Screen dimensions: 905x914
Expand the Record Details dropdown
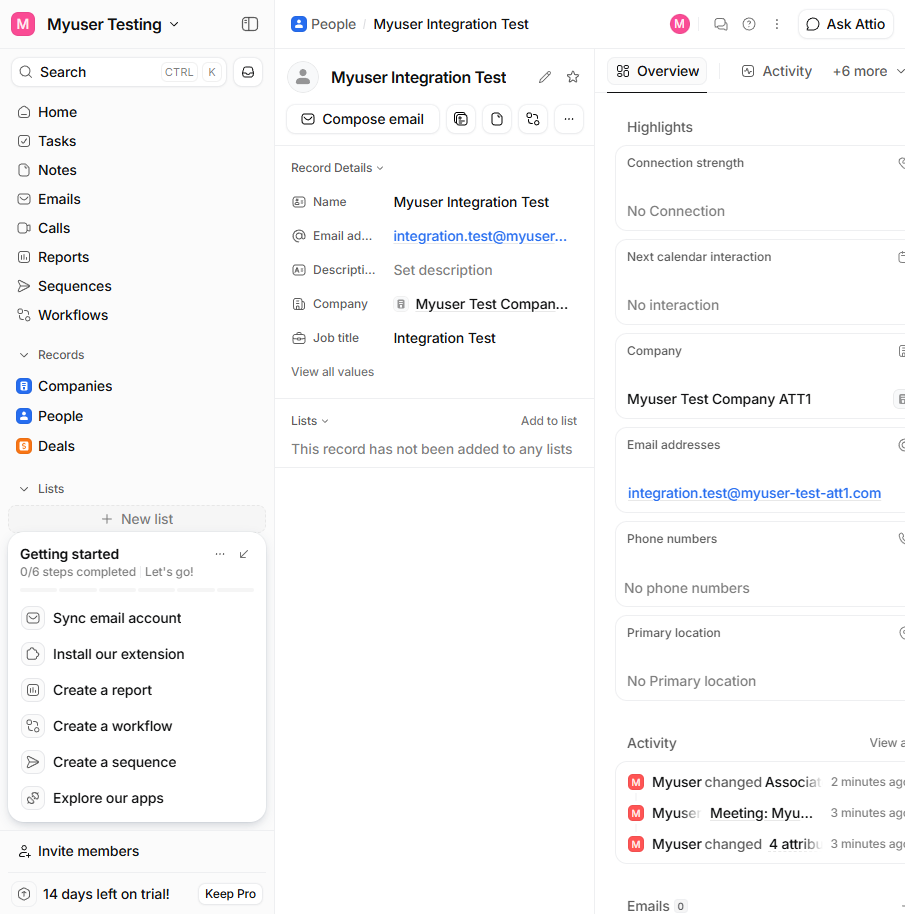337,168
